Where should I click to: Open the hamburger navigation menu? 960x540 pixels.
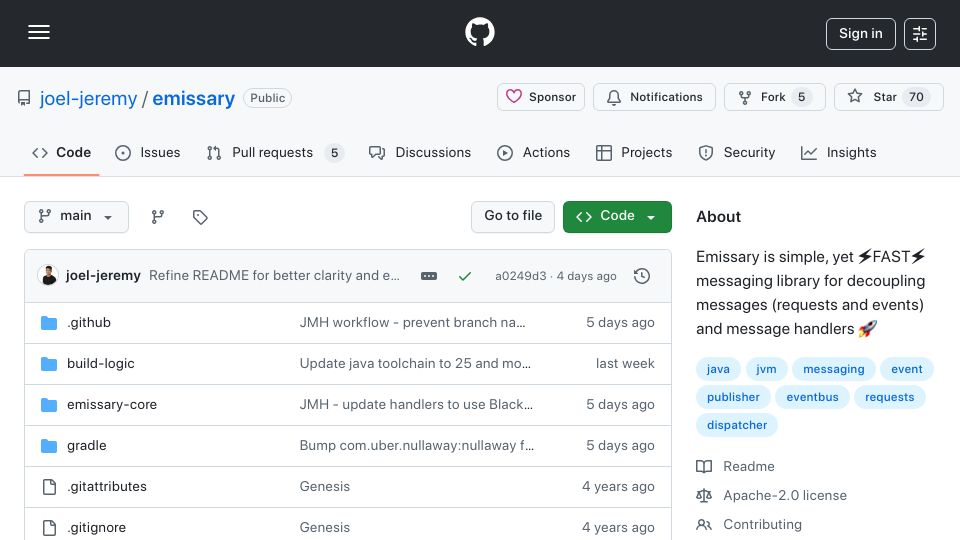click(39, 32)
